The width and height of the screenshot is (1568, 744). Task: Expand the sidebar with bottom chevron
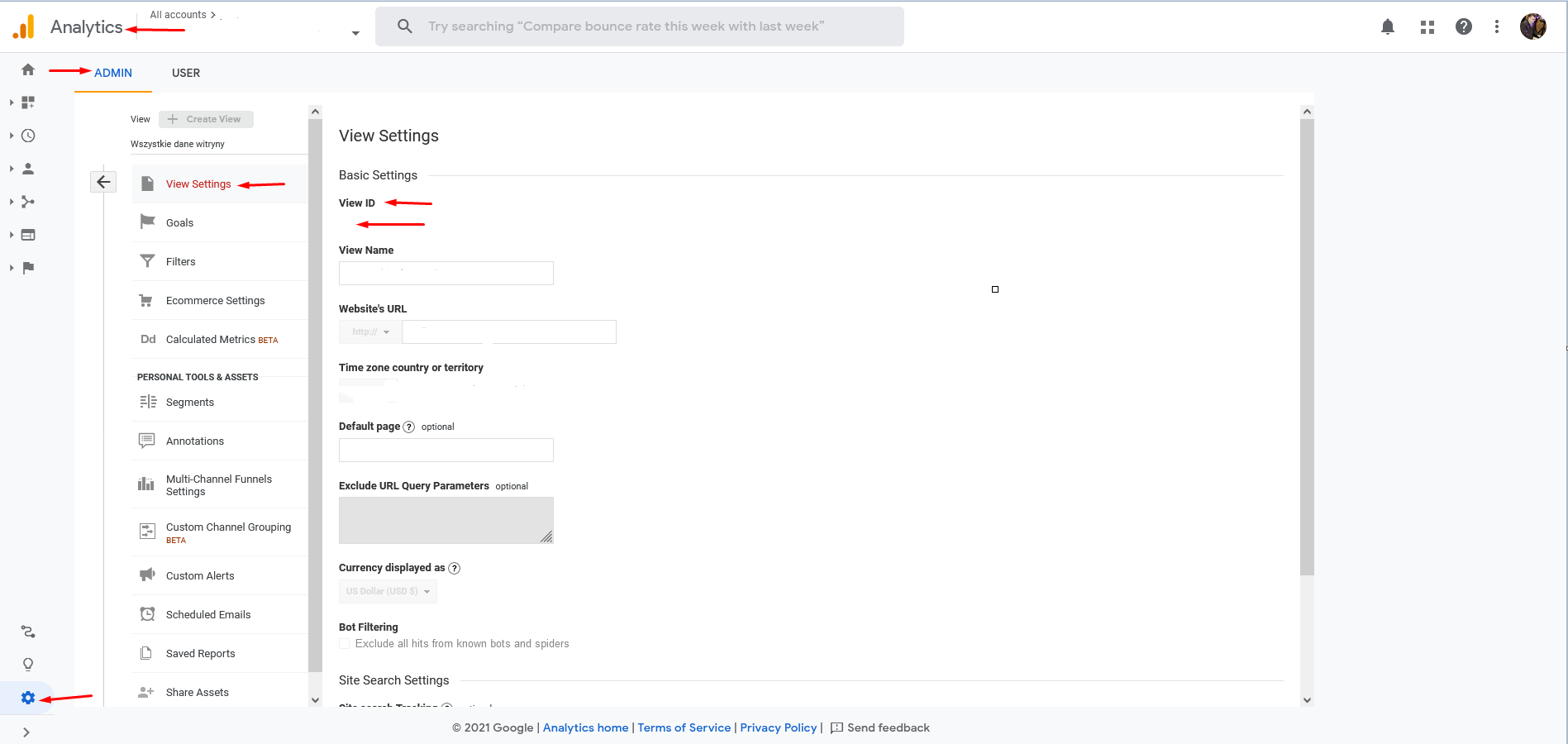[26, 732]
